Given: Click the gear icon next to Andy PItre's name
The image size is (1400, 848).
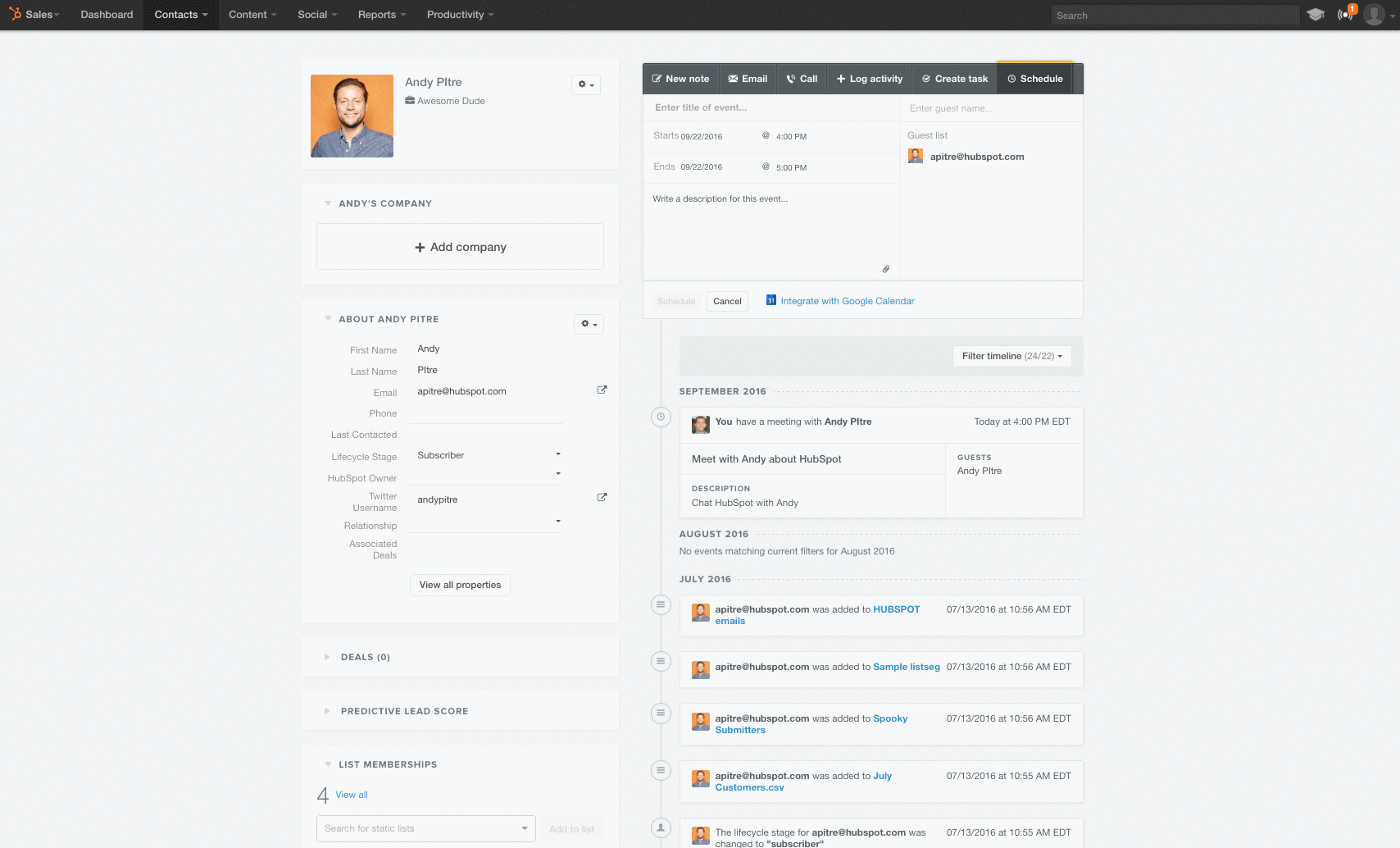Looking at the screenshot, I should click(585, 84).
